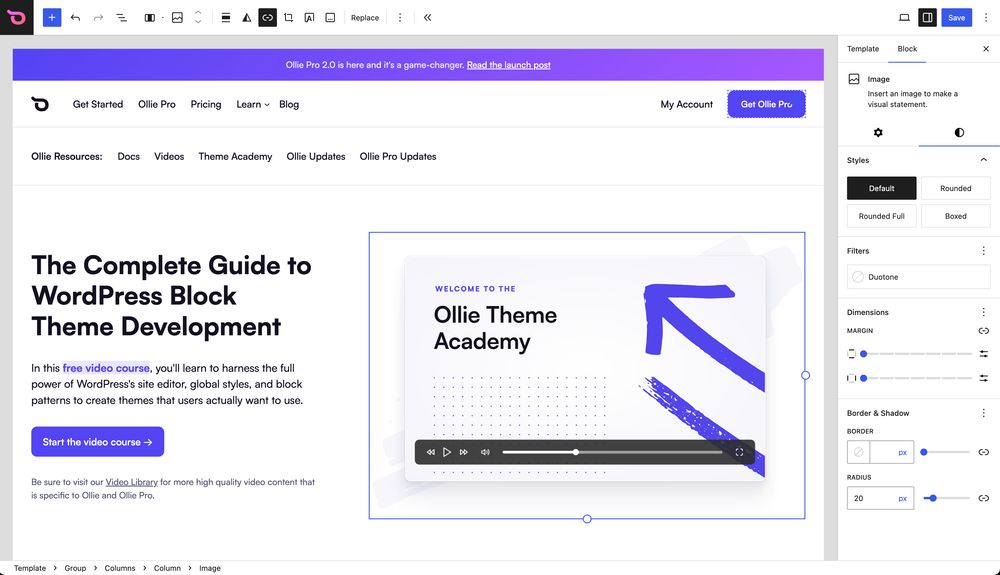The image size is (1000, 575).
Task: Click the Theme Academy resources link
Action: (x=235, y=156)
